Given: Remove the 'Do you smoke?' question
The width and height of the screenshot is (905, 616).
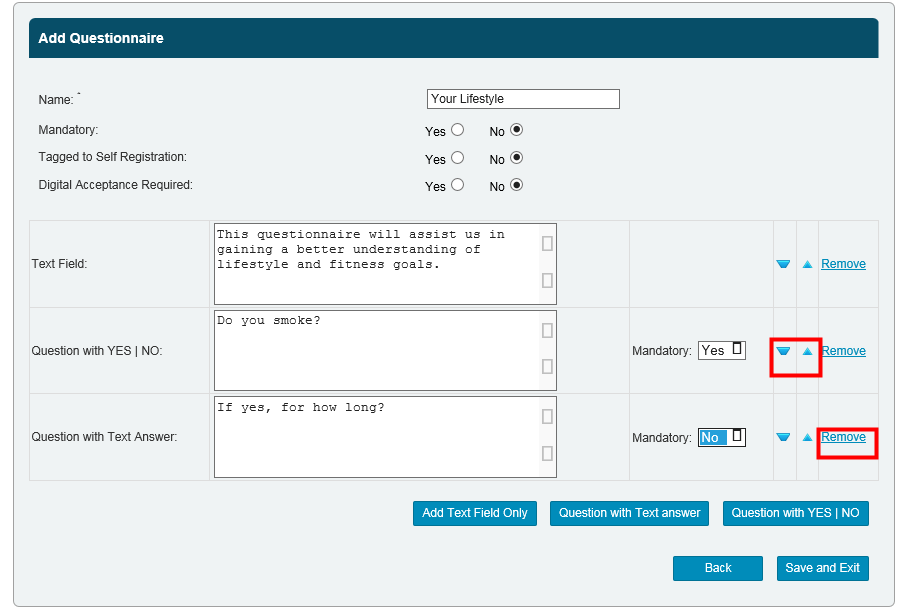Looking at the screenshot, I should click(x=843, y=351).
